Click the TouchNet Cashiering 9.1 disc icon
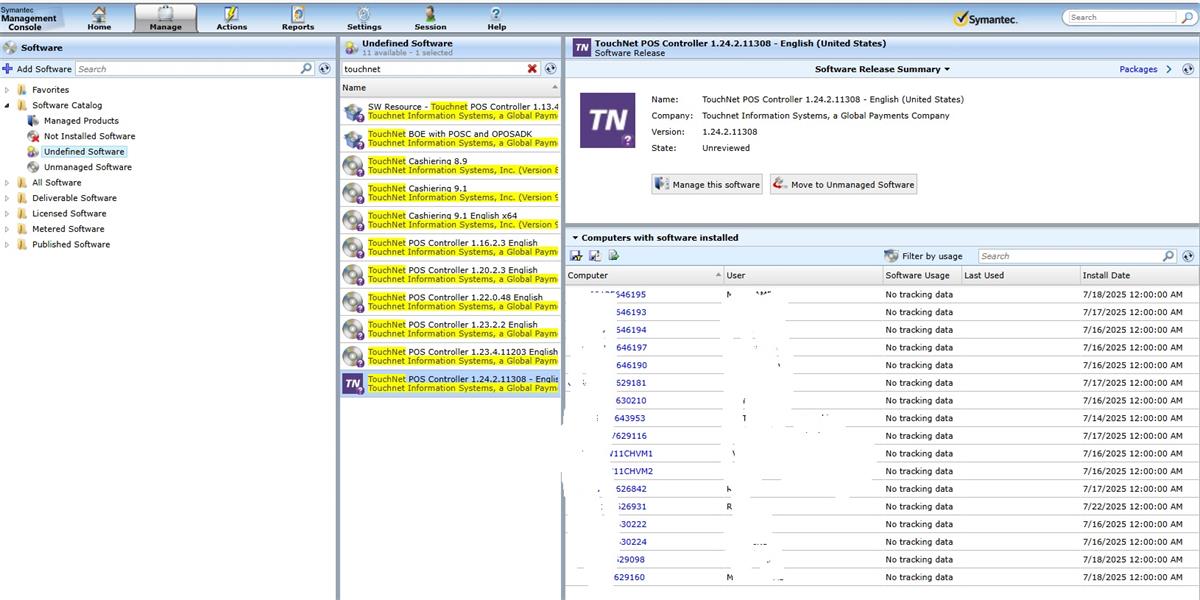The width and height of the screenshot is (1200, 600). pyautogui.click(x=353, y=193)
